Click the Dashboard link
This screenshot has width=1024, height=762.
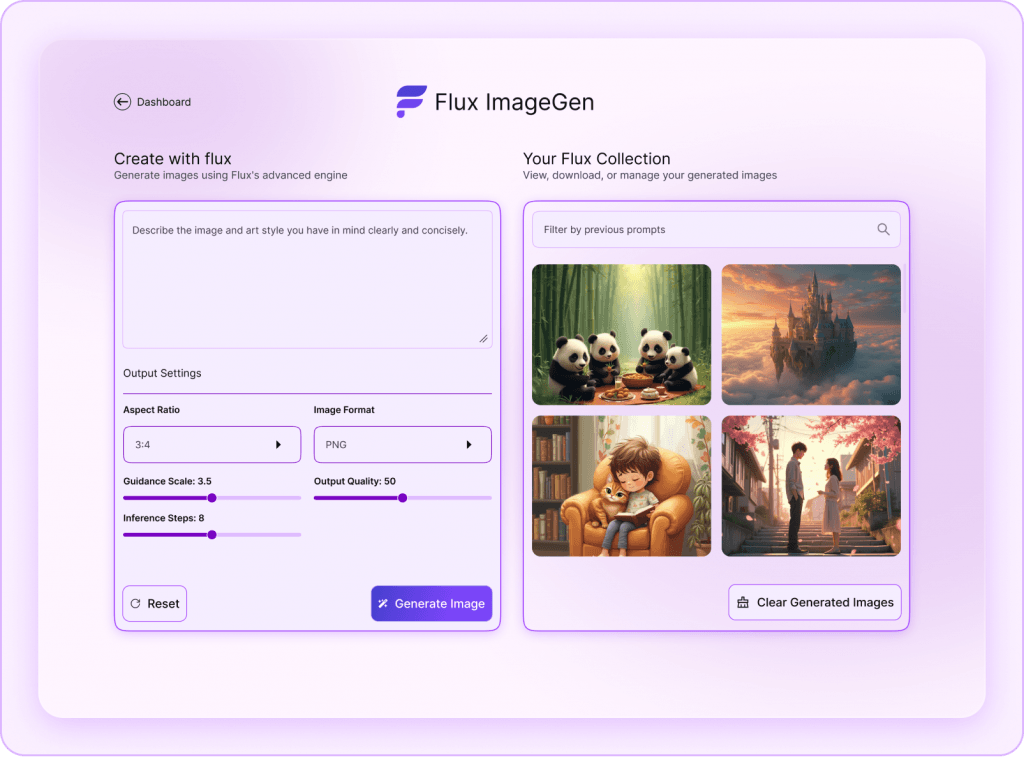[x=163, y=102]
